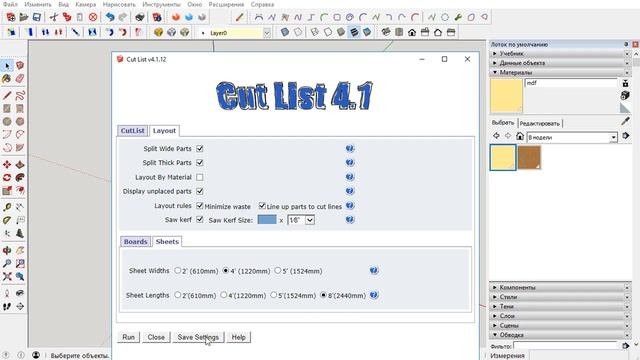Click the Run button
Viewport: 640px width, 360px height.
click(129, 337)
